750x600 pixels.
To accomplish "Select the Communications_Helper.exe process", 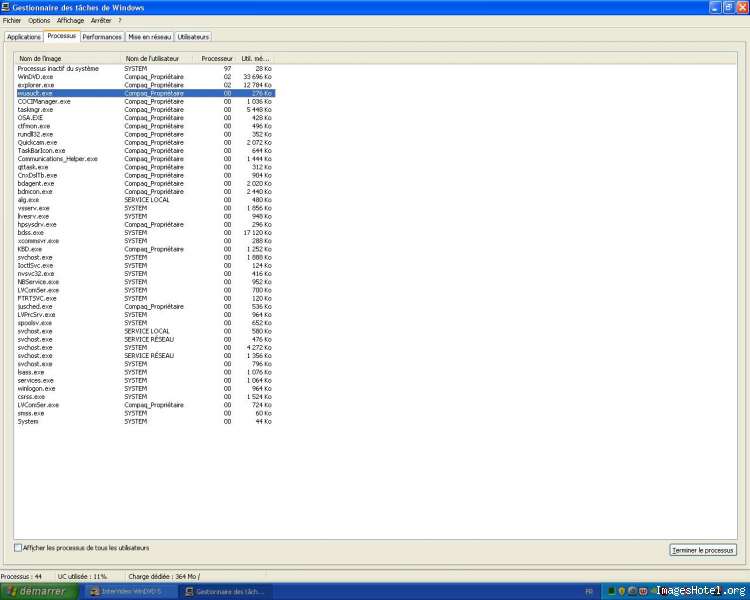I will click(x=145, y=159).
